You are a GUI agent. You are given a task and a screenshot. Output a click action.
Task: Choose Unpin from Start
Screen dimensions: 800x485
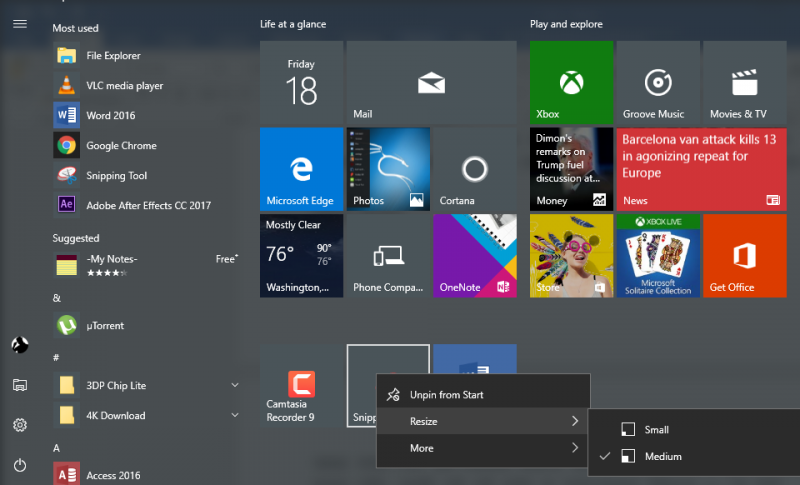446,395
